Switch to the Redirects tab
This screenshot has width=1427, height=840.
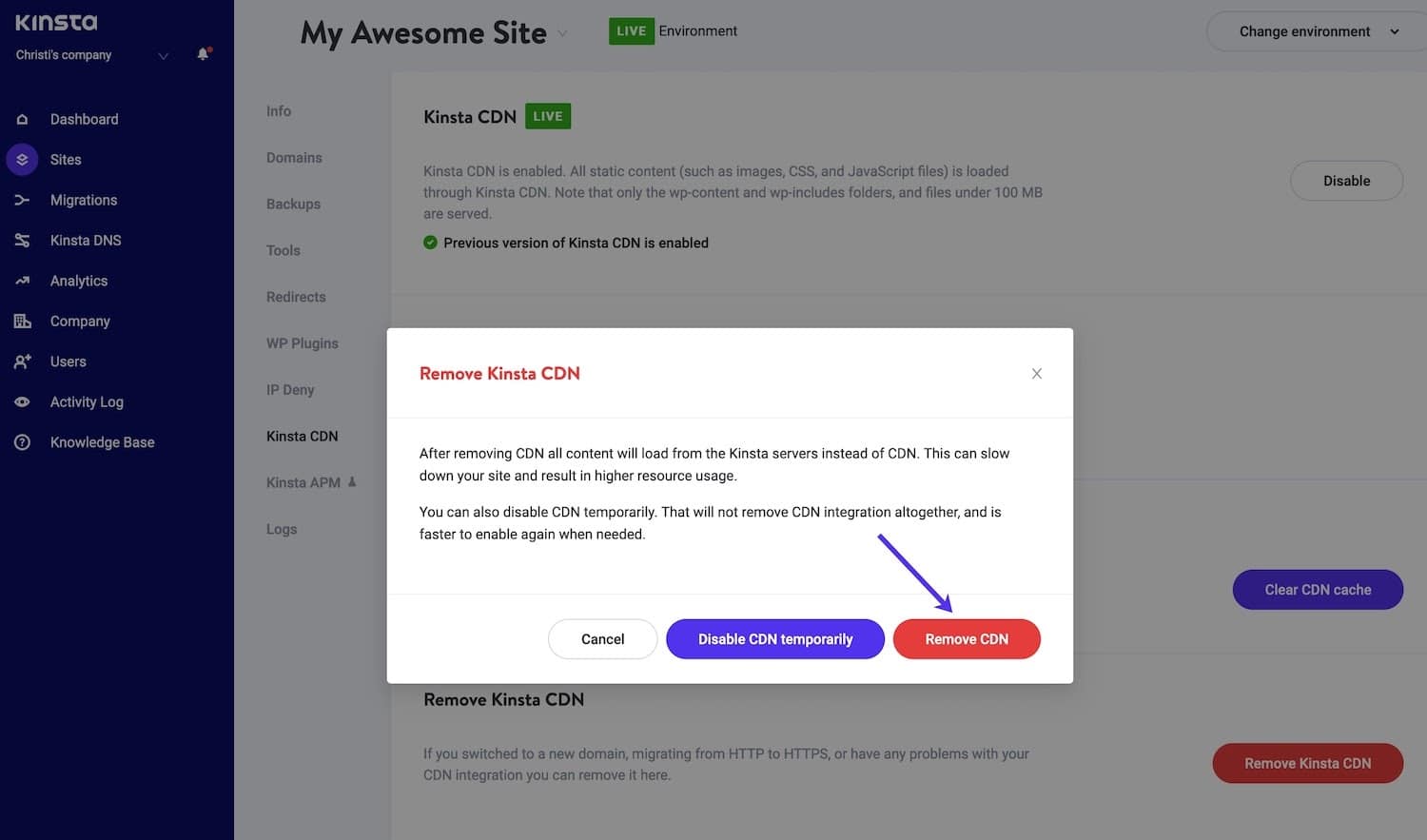click(296, 297)
